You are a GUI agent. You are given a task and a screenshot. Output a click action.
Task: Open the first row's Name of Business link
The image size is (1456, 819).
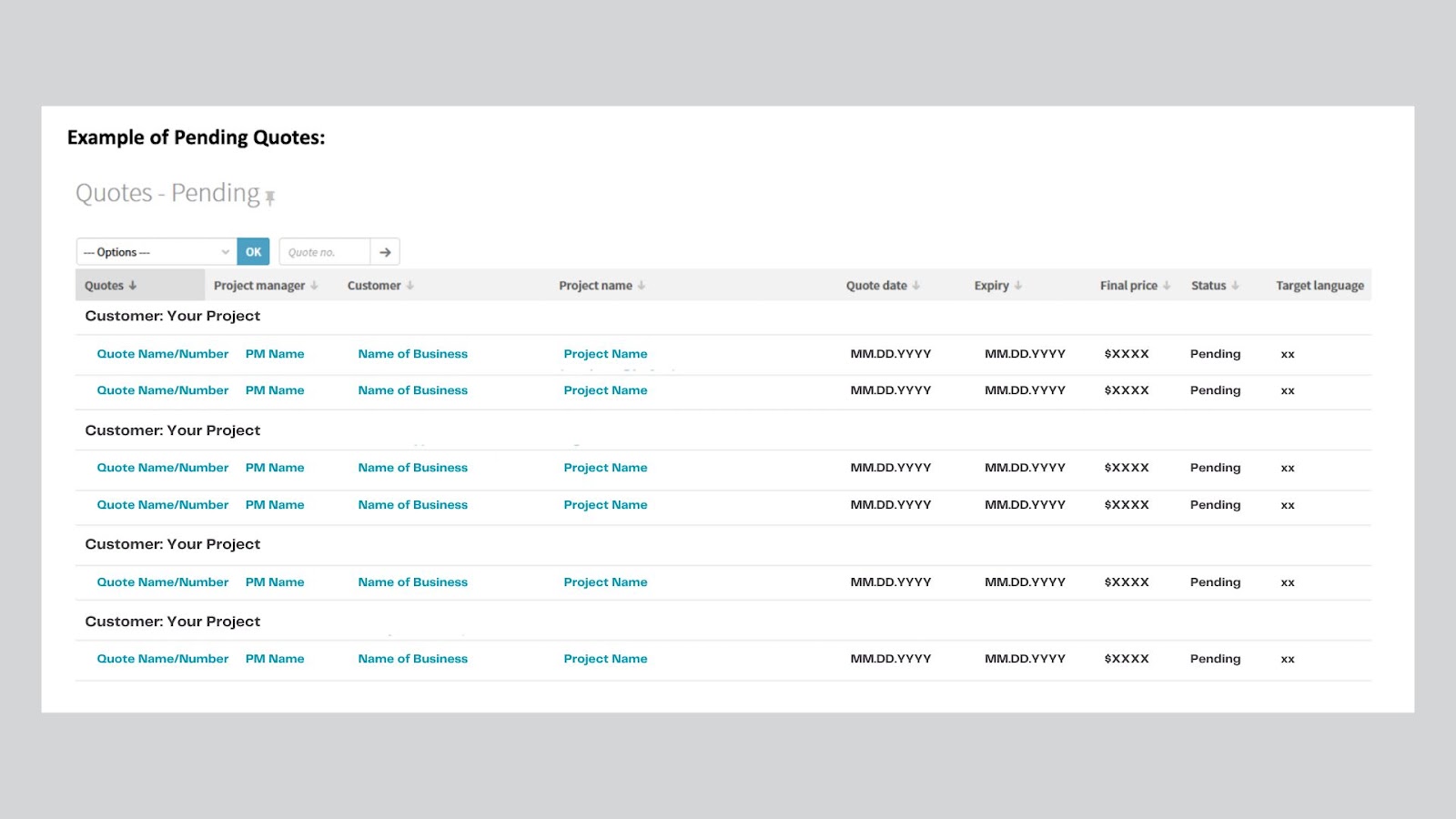click(412, 354)
